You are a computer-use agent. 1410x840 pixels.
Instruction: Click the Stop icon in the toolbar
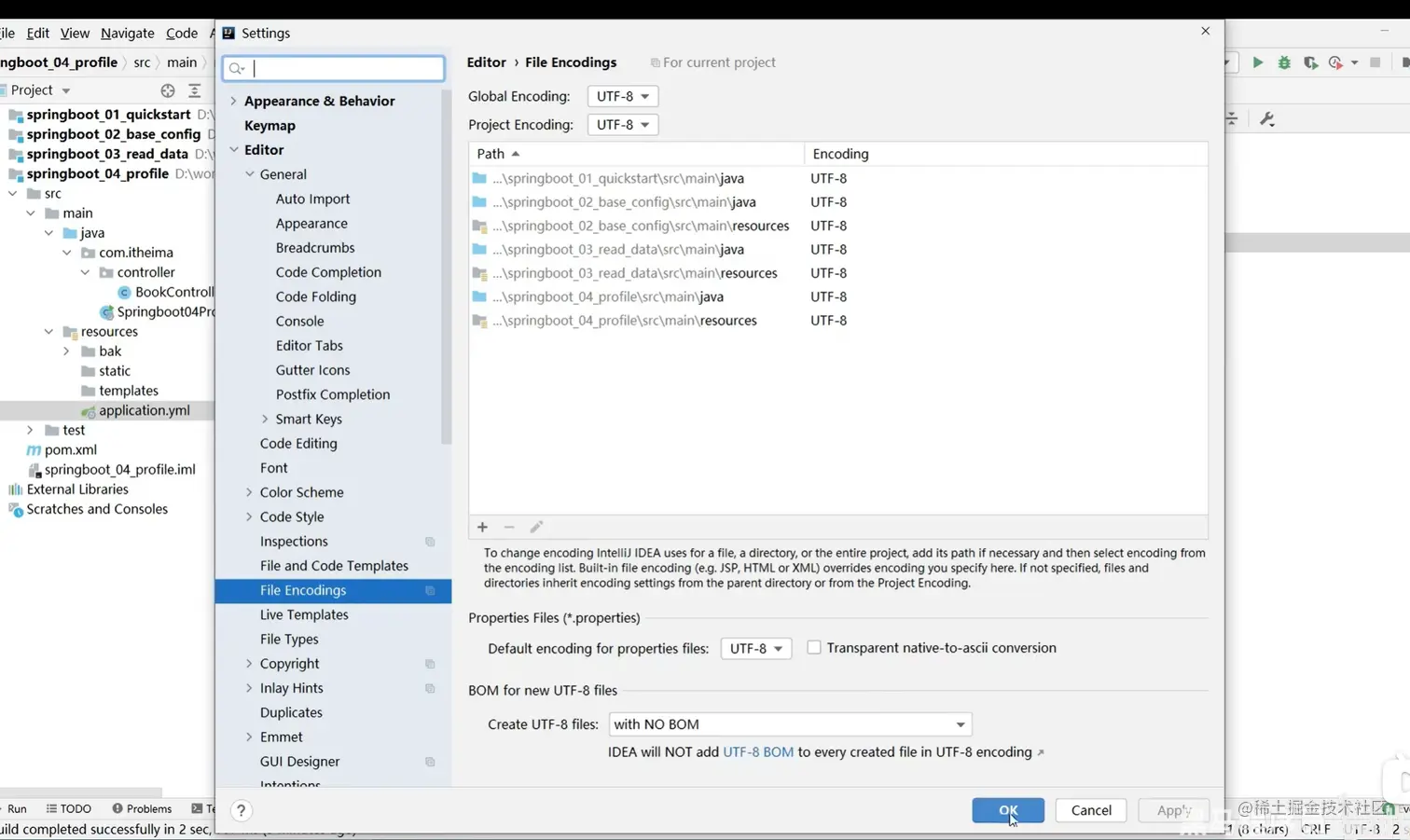(1375, 62)
